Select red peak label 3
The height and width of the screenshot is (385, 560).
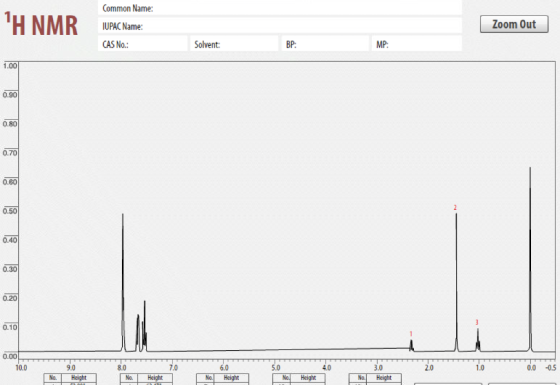pos(477,322)
